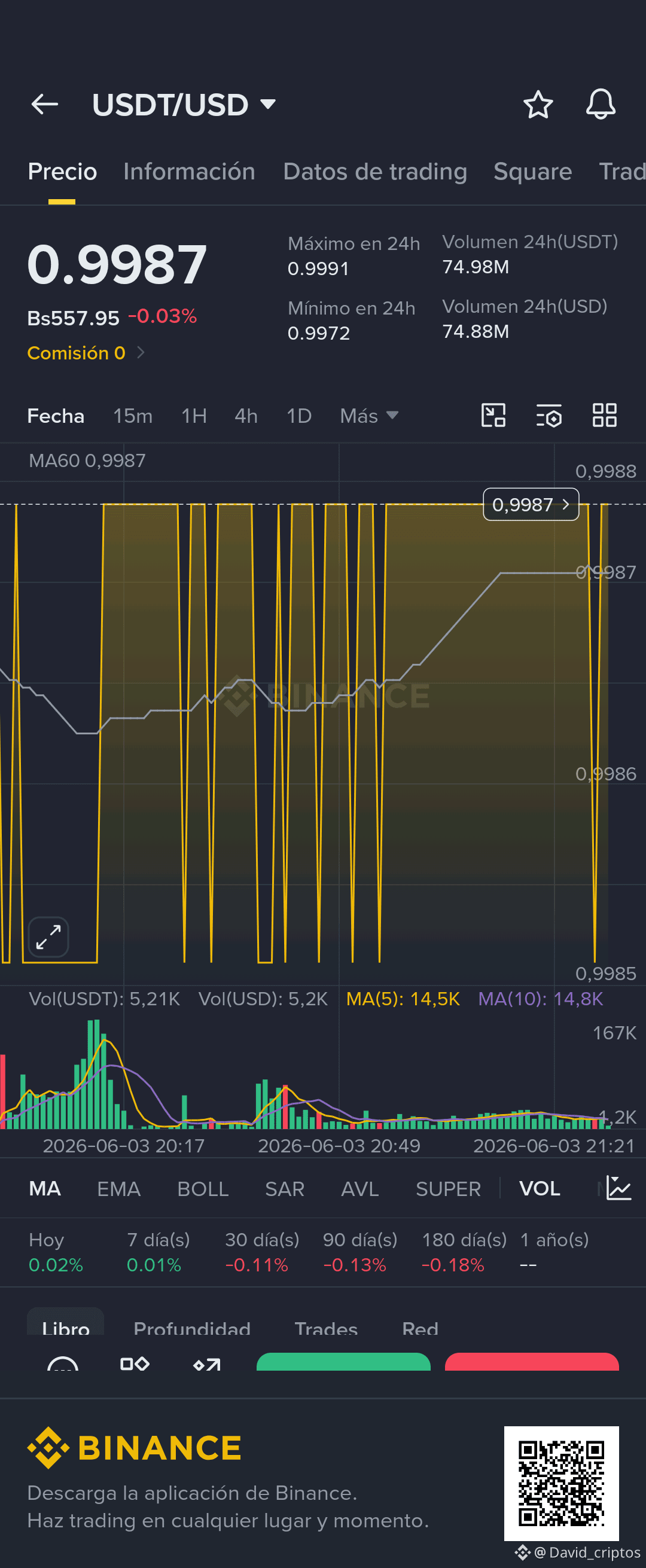Enable the AVL indicator
This screenshot has height=1568, width=646.
[x=360, y=1189]
